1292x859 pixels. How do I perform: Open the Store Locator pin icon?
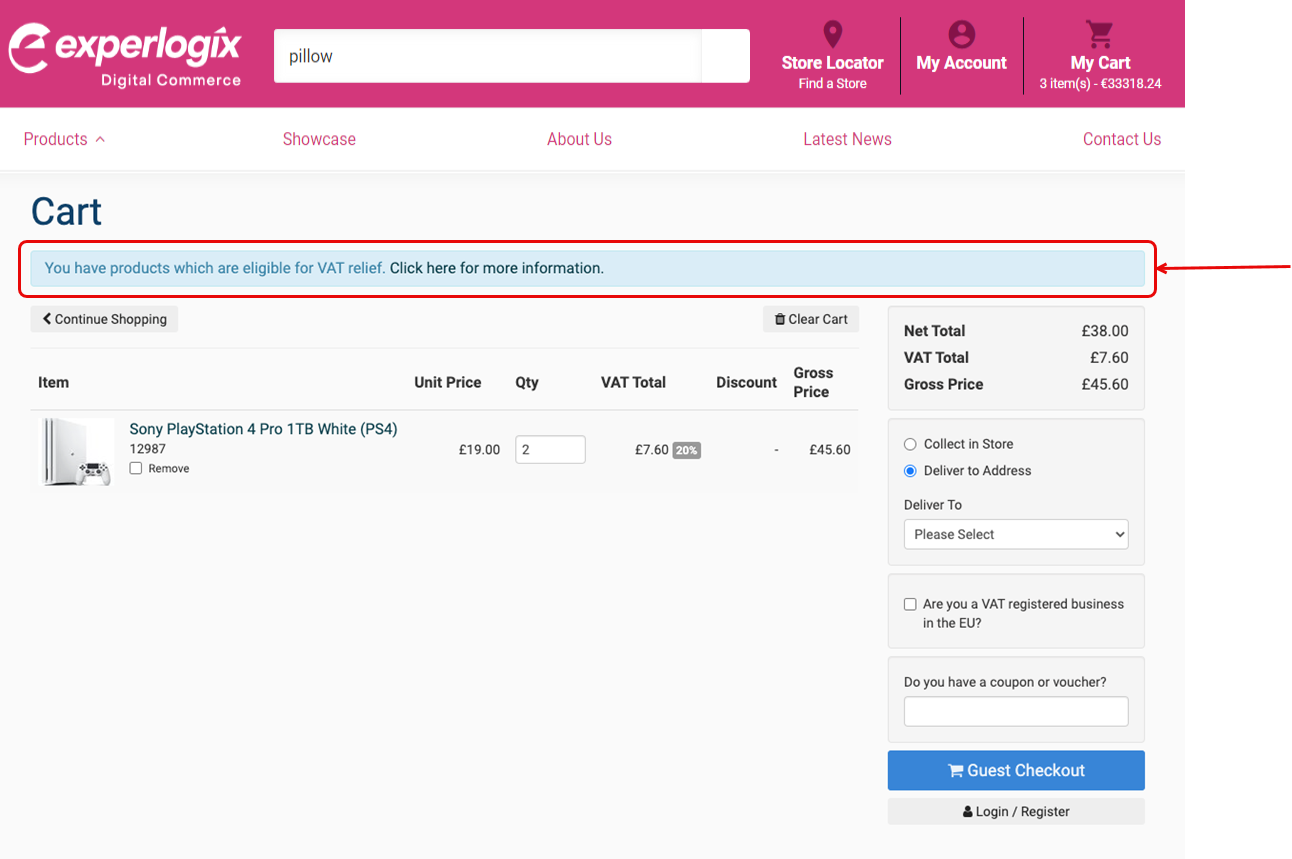(x=832, y=34)
